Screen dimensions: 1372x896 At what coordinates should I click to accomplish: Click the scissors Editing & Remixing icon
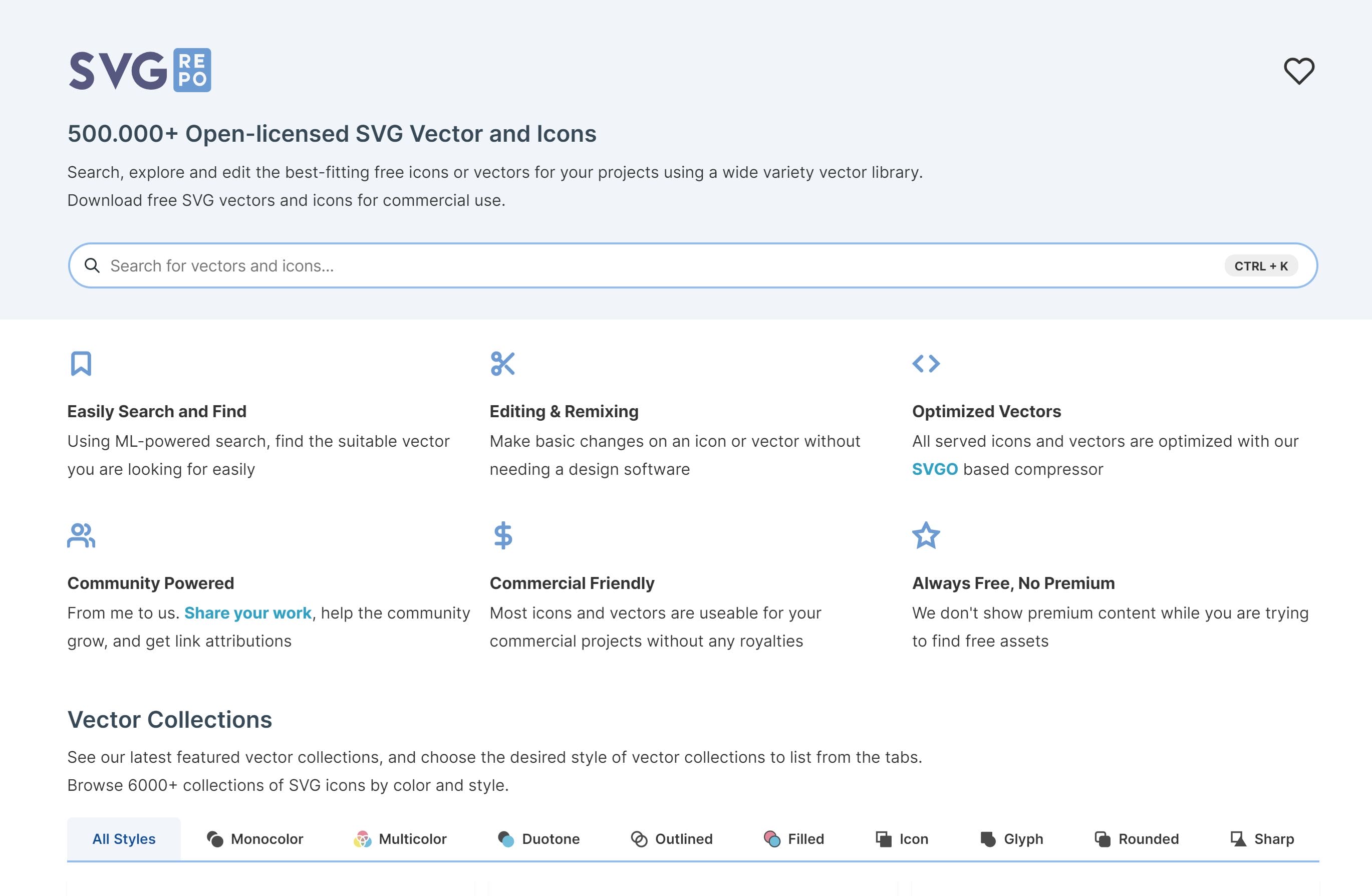tap(503, 364)
